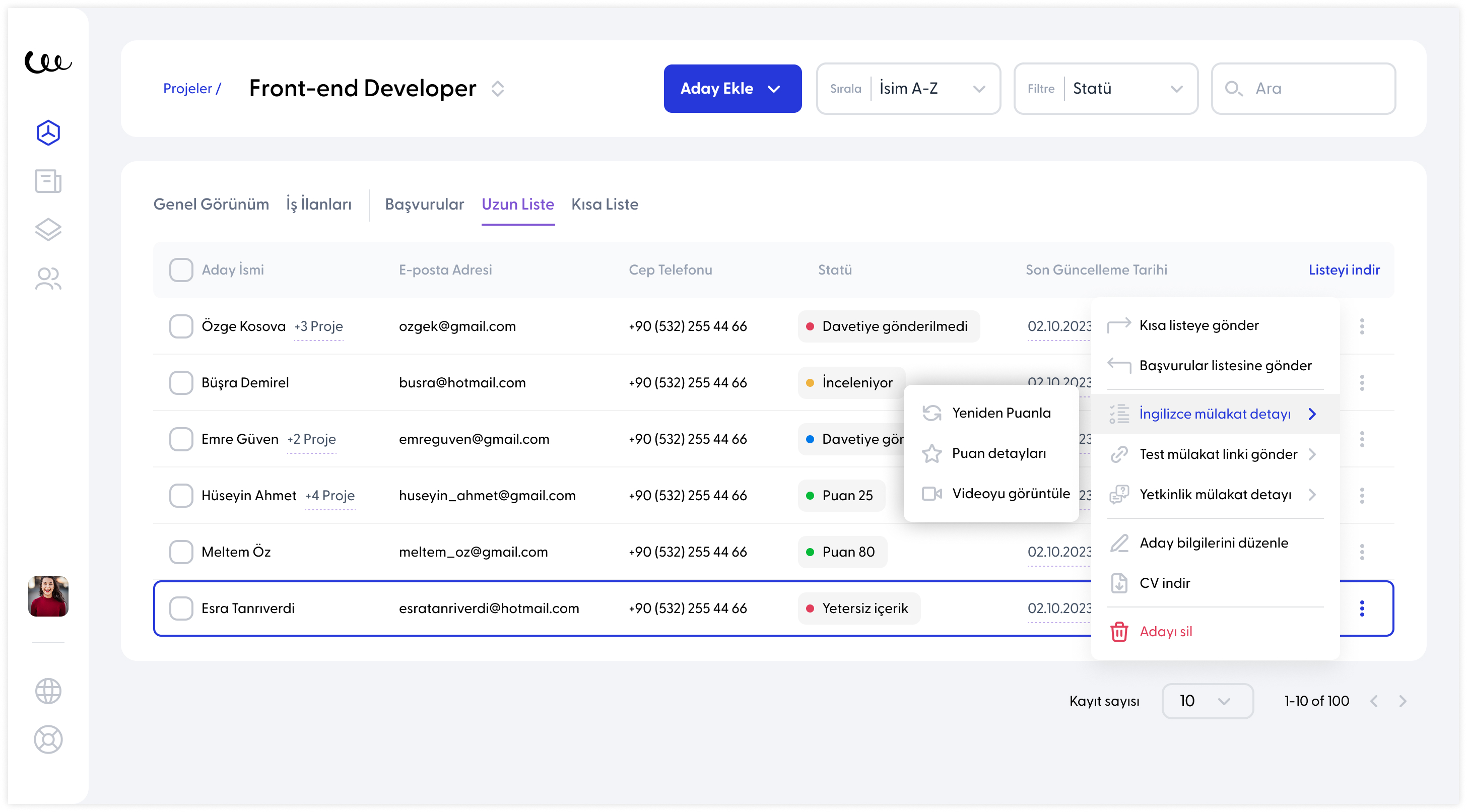Check the Emre Güven row checkbox
This screenshot has width=1467, height=812.
click(x=181, y=439)
